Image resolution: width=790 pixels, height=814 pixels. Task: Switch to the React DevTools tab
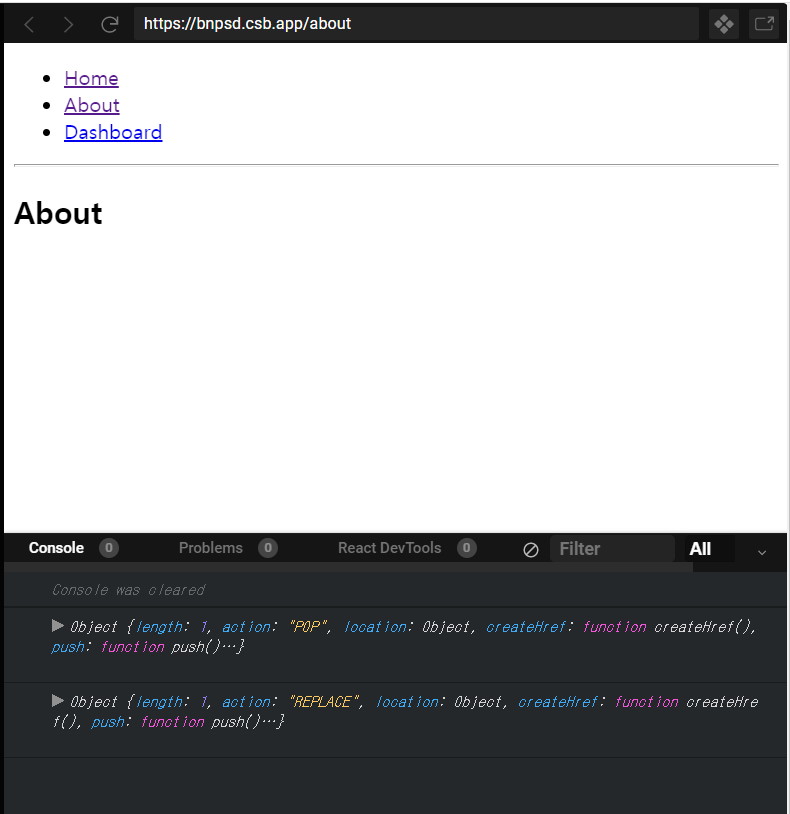389,548
